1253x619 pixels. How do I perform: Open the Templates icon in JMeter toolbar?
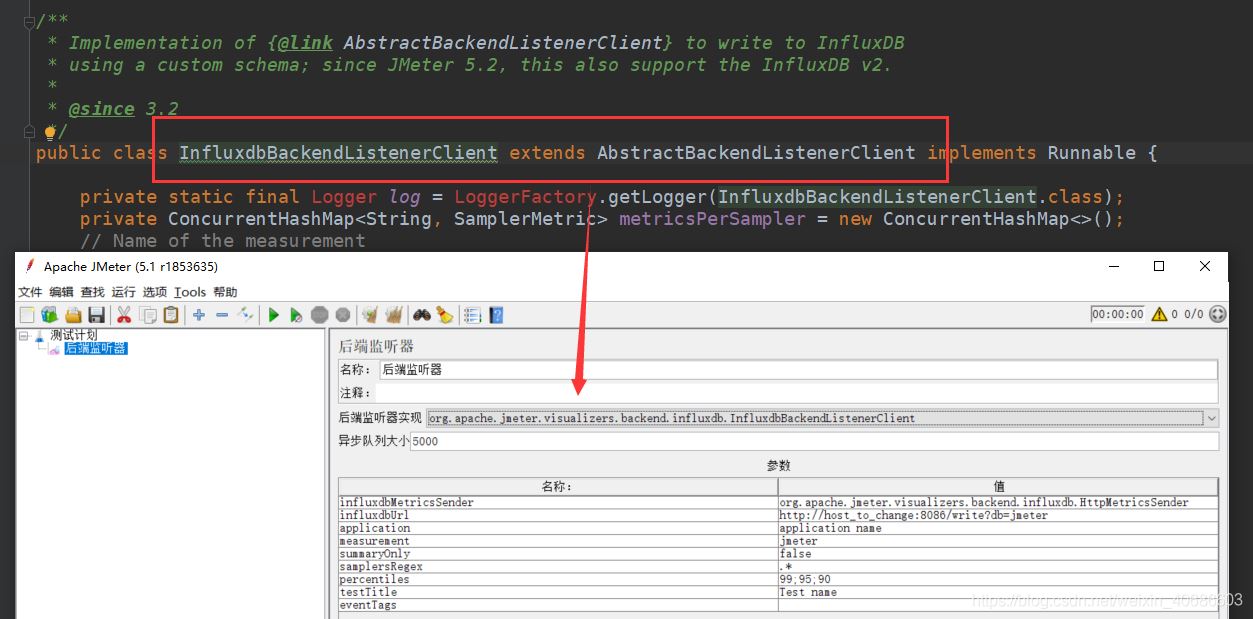coord(49,315)
